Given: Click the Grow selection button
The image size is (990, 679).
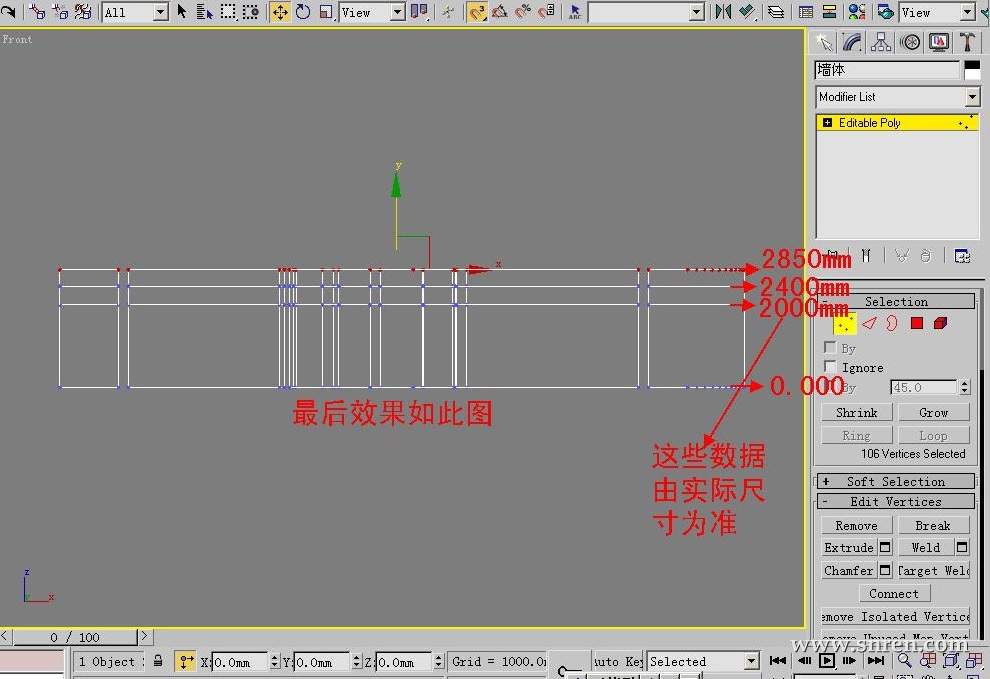Looking at the screenshot, I should click(x=934, y=412).
